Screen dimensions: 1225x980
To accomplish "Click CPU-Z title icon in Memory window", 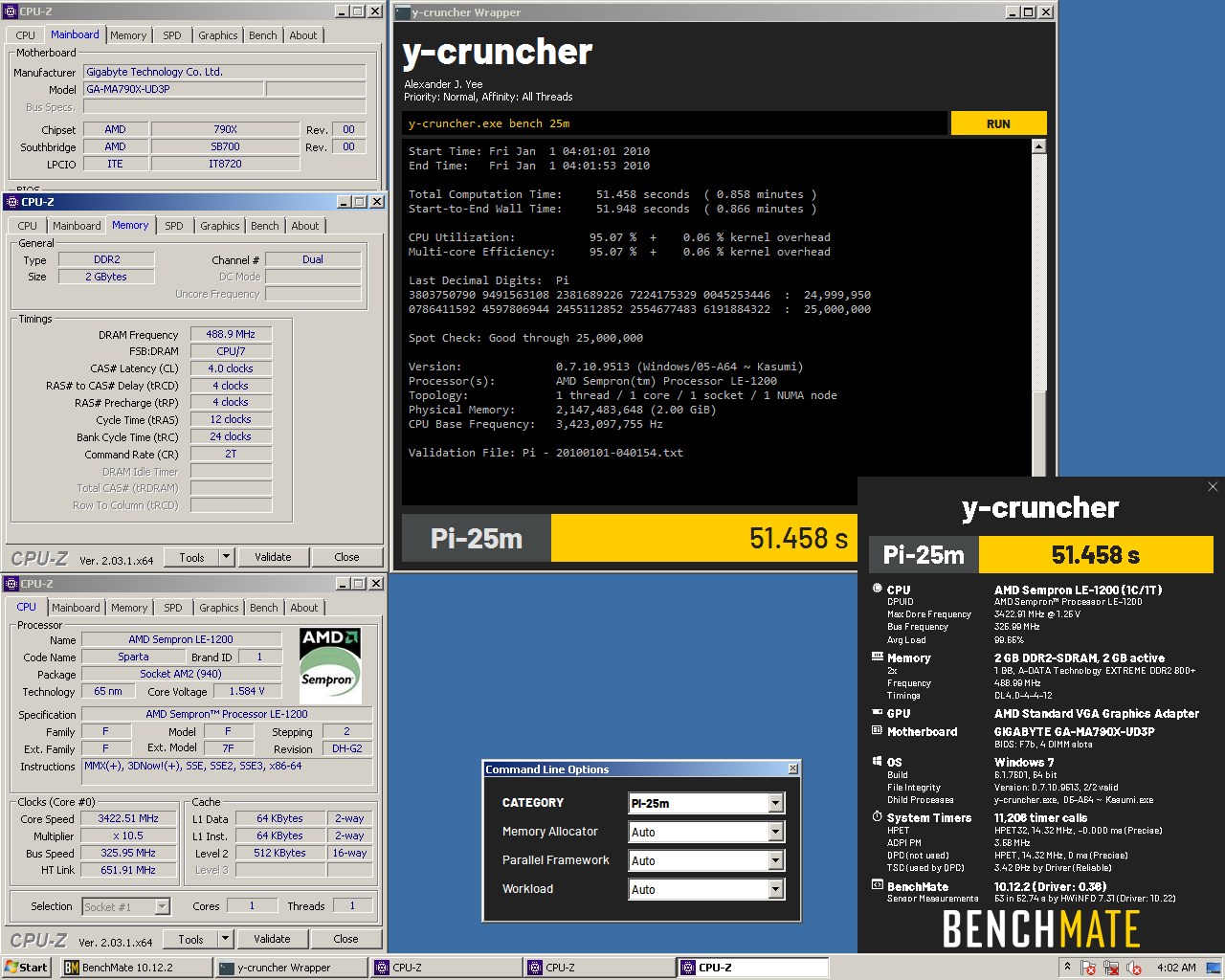I will [x=11, y=202].
